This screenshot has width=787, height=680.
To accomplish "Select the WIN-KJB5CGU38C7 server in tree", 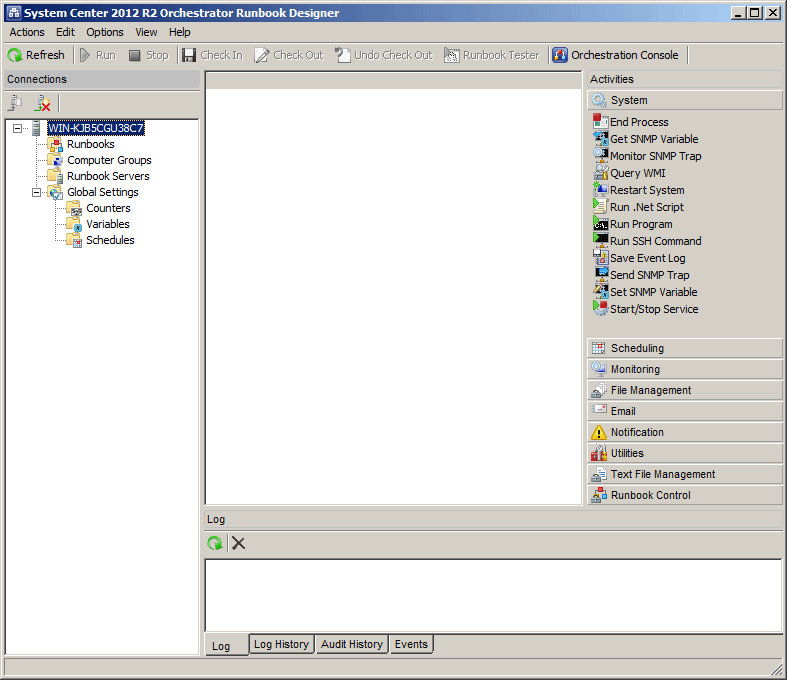I will [x=95, y=128].
